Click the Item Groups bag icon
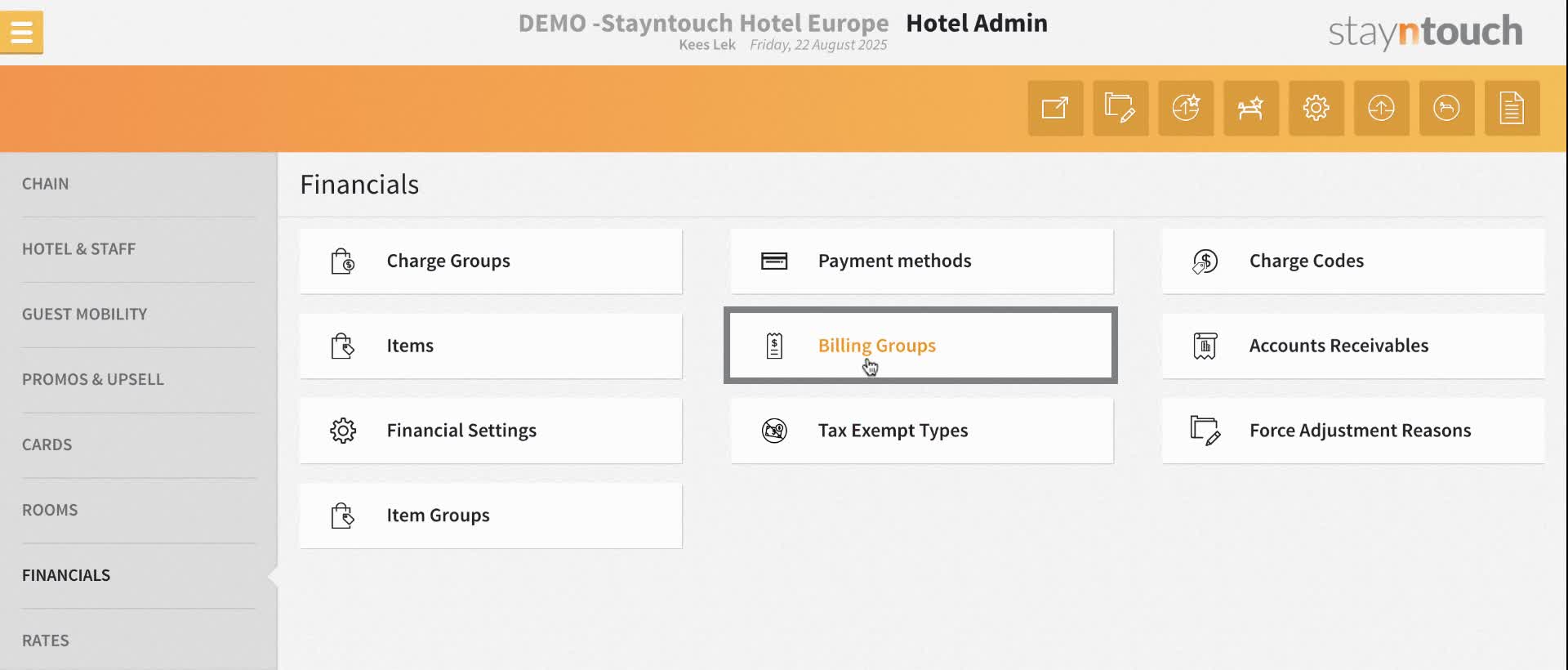The height and width of the screenshot is (670, 1568). (343, 516)
